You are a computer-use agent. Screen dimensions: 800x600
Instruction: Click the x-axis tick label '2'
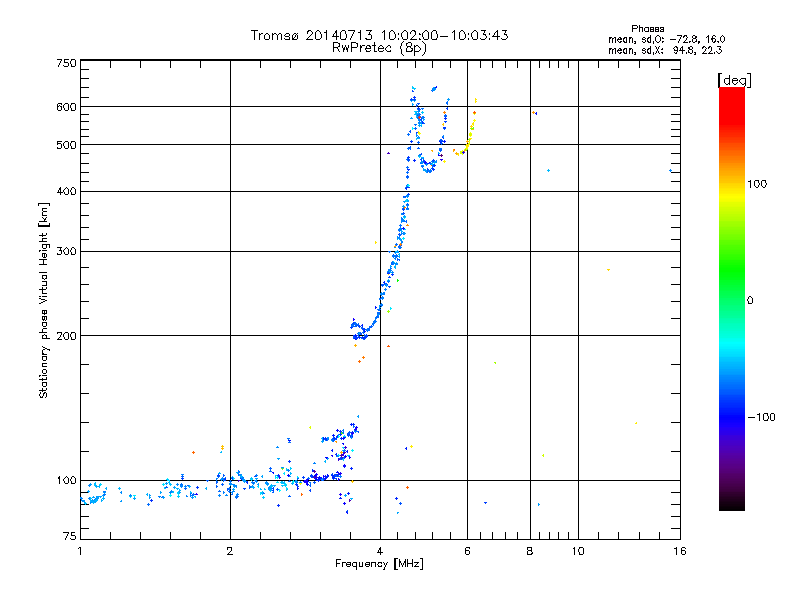(x=230, y=551)
